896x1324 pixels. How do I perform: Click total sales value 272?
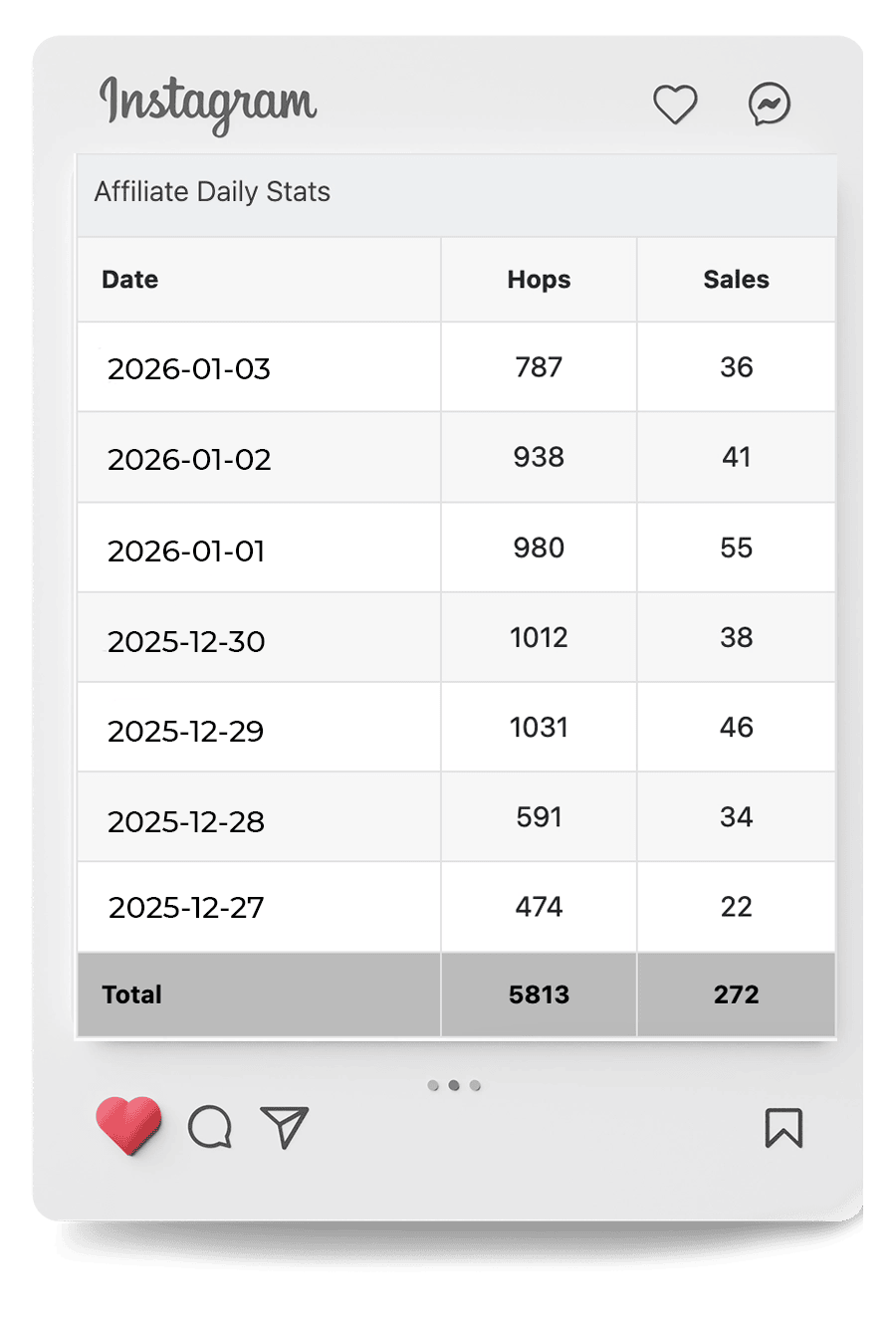tap(736, 994)
